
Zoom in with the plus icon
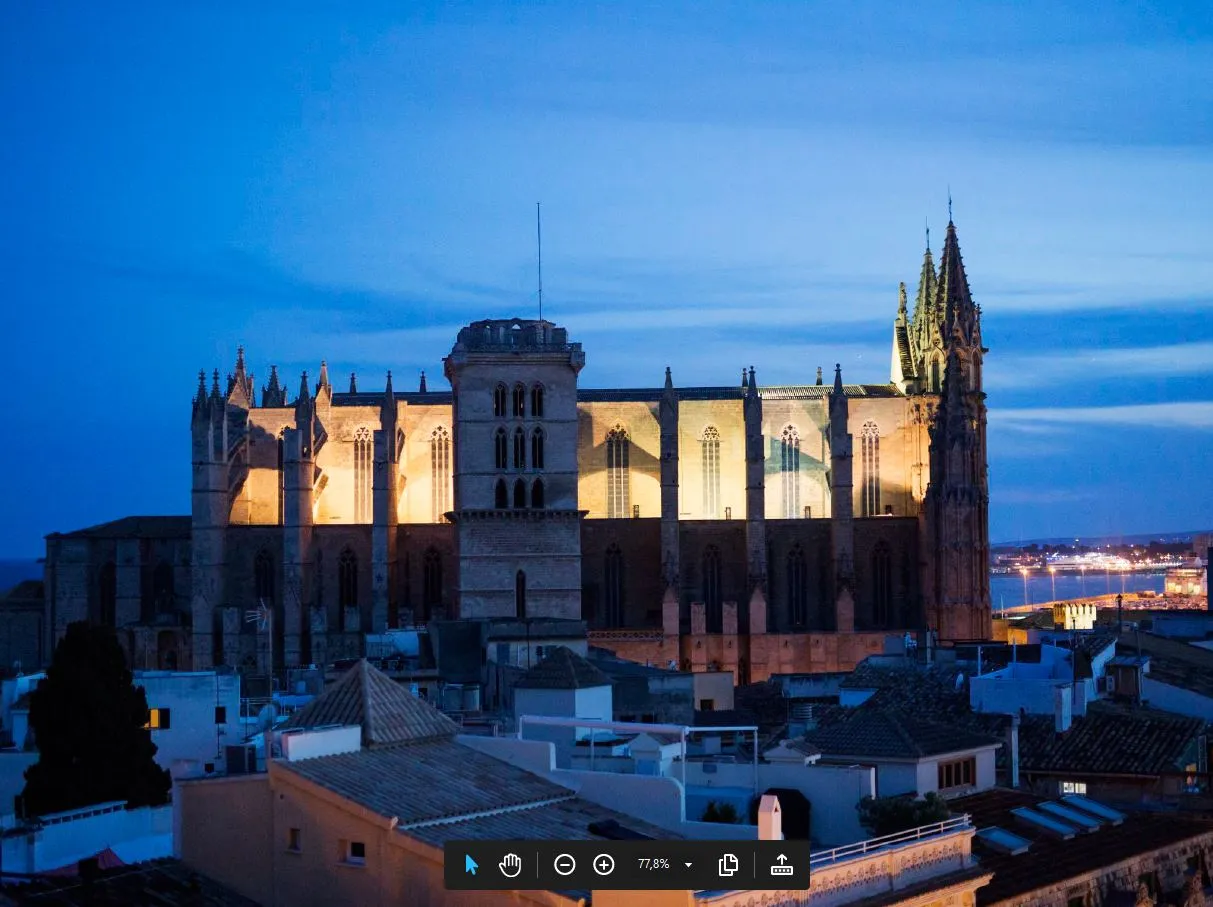click(604, 865)
